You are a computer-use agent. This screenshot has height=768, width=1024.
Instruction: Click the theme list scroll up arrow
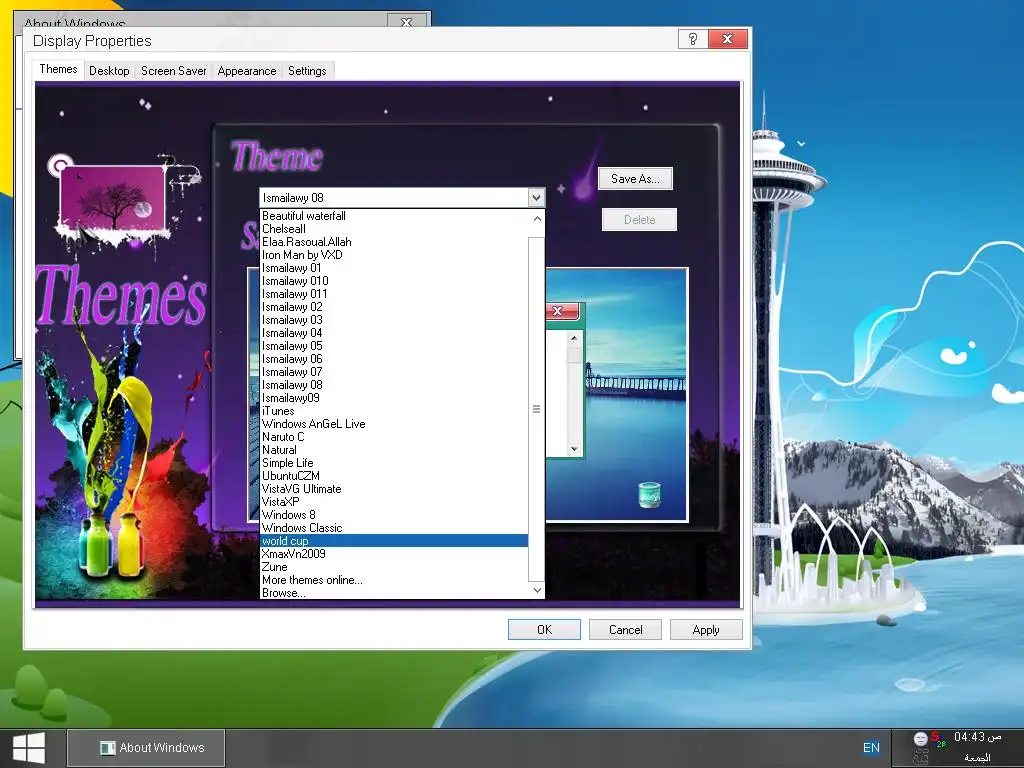click(x=537, y=219)
